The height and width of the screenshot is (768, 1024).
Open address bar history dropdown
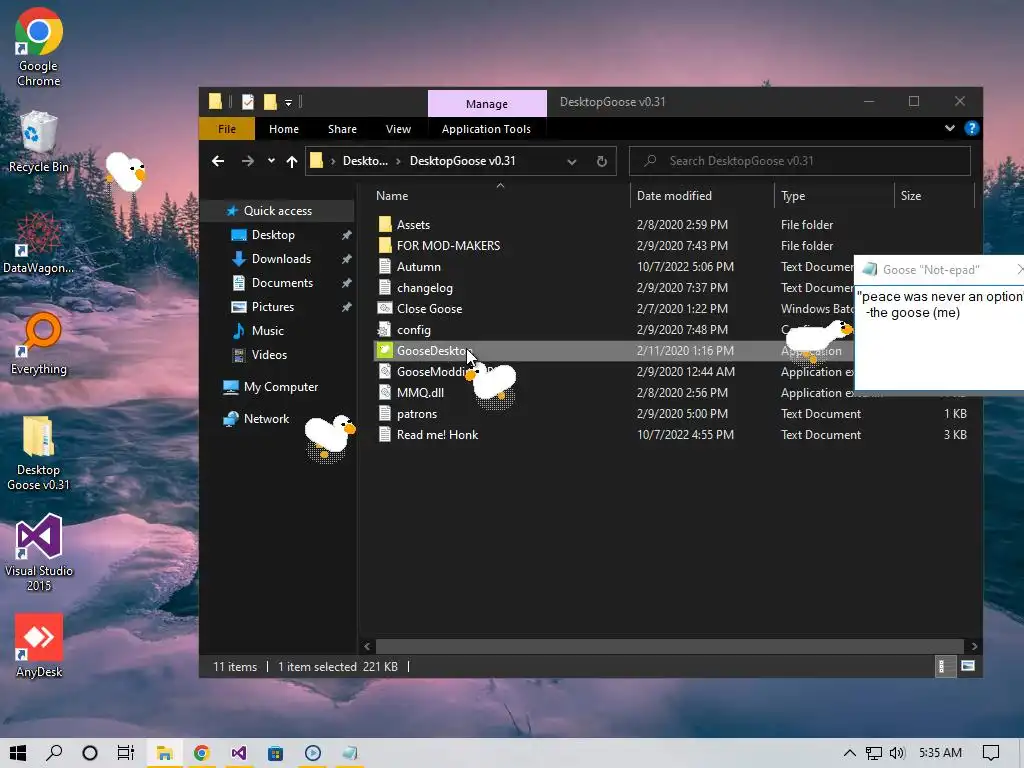click(571, 161)
